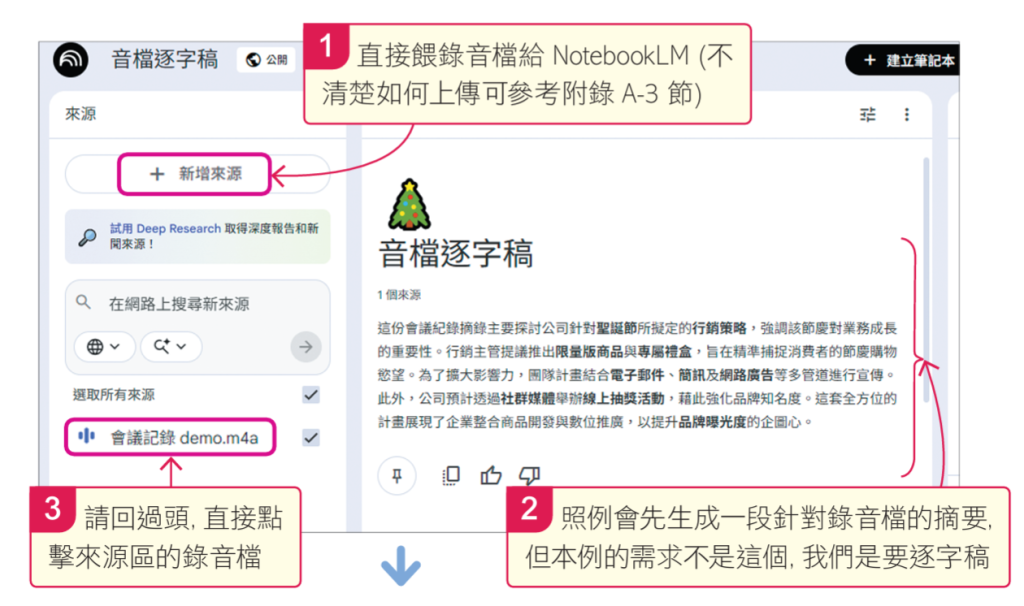Pin the summary with the pin icon

click(396, 475)
